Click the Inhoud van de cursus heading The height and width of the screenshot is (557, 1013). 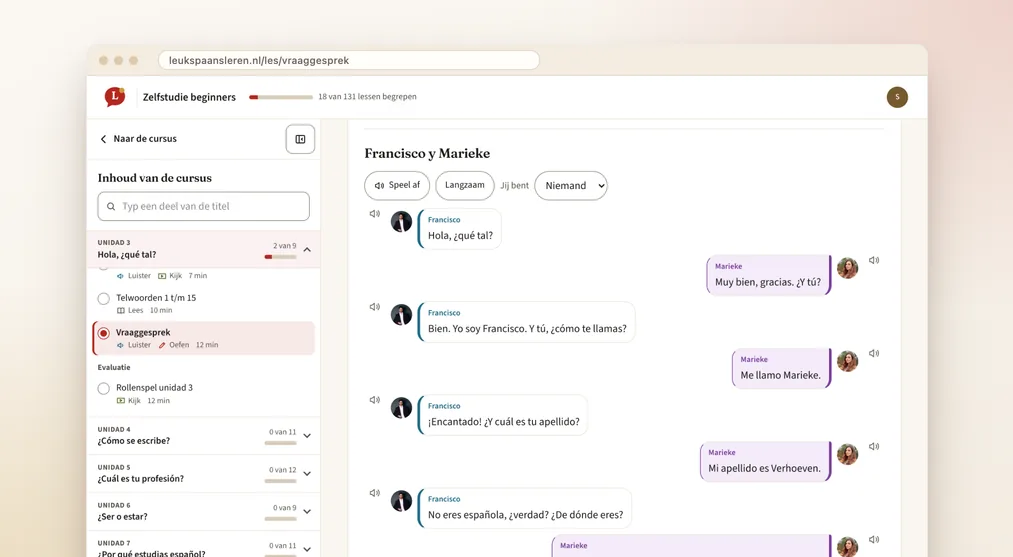[x=154, y=178]
